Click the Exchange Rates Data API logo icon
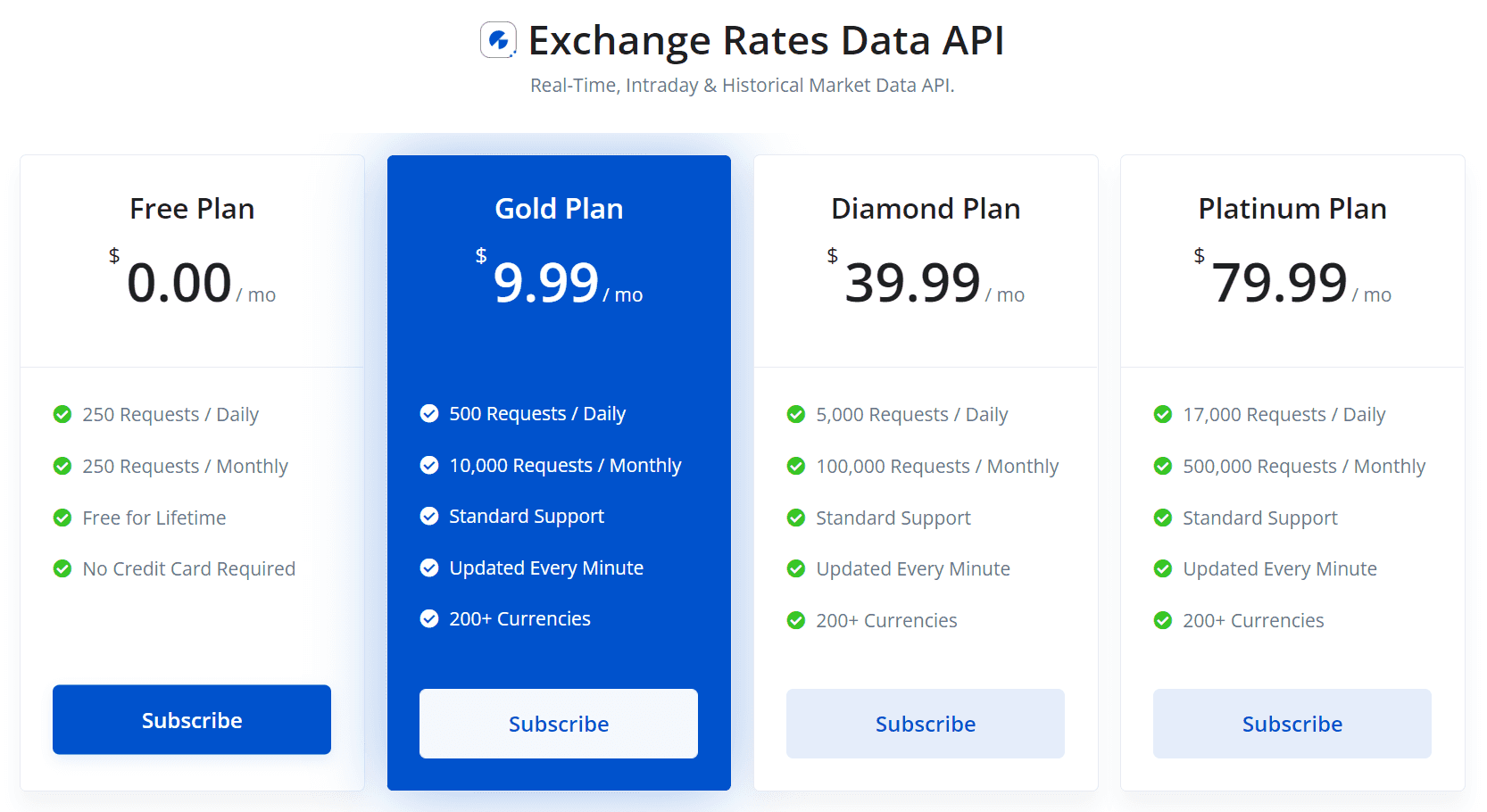 pyautogui.click(x=498, y=40)
